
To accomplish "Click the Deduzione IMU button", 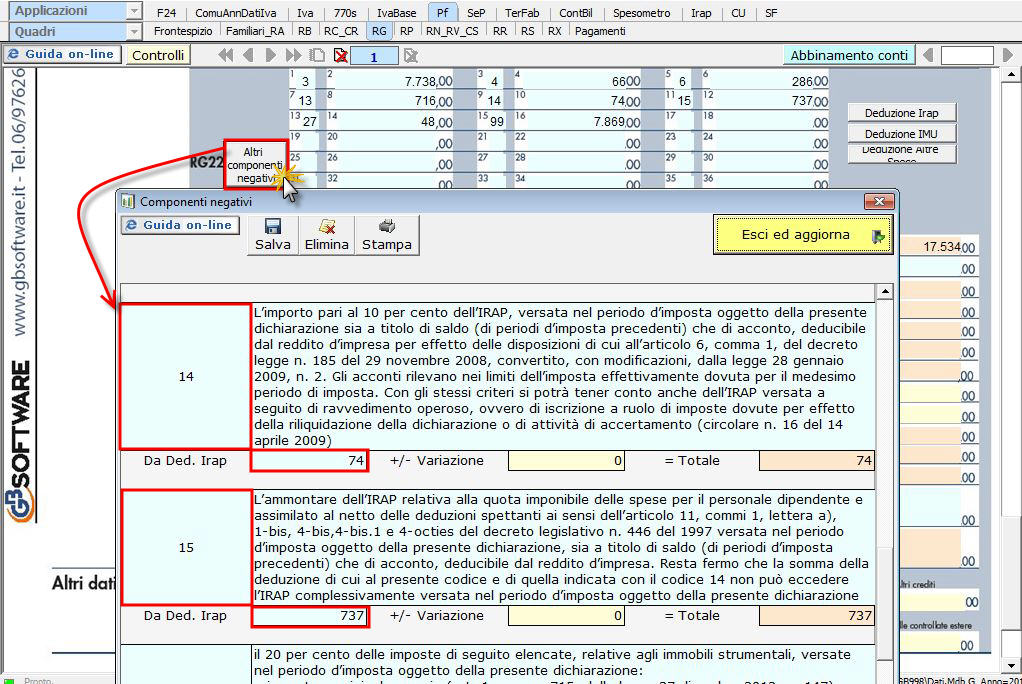I will click(x=901, y=134).
